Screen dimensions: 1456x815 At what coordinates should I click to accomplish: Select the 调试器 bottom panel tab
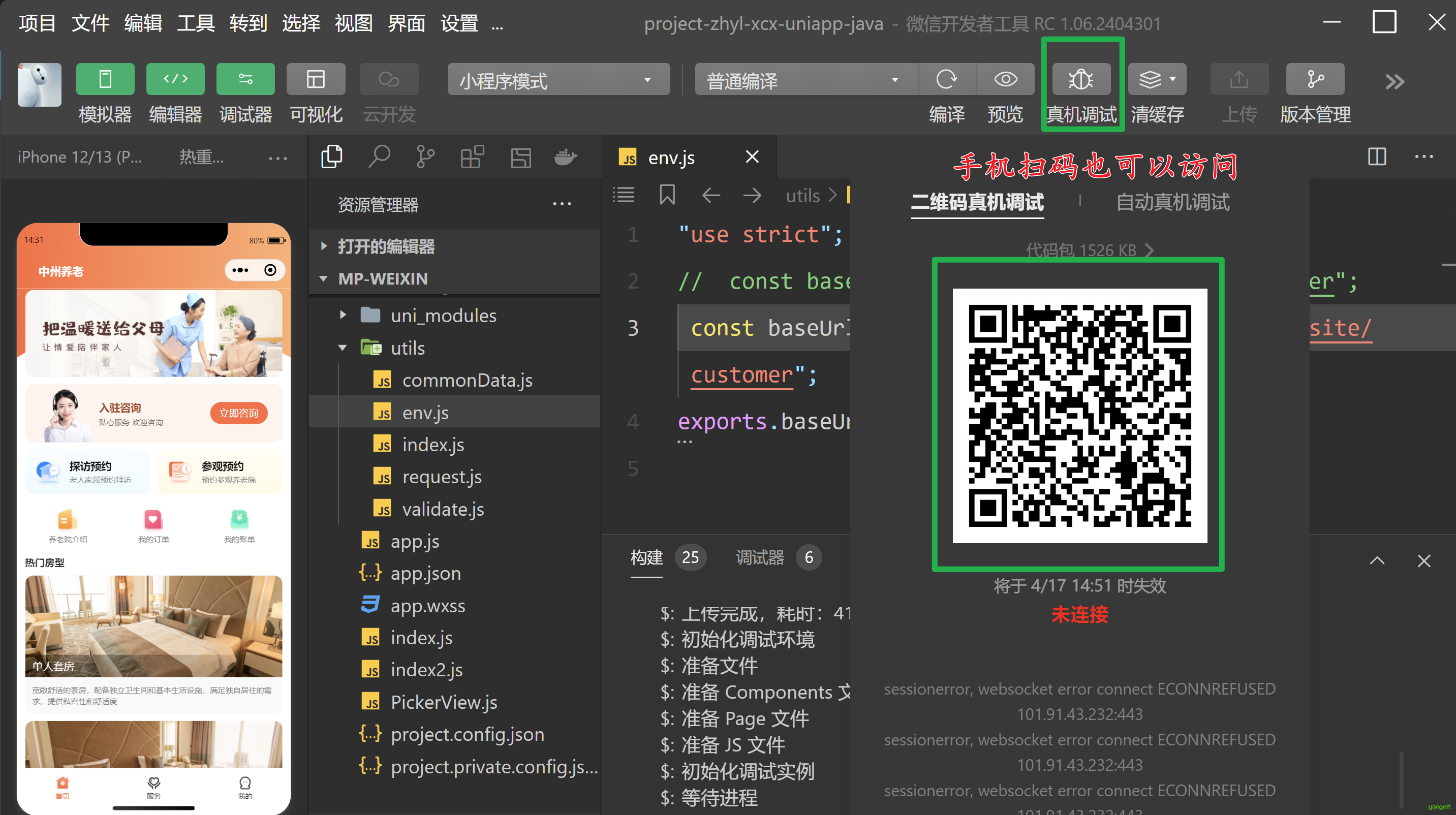[760, 557]
